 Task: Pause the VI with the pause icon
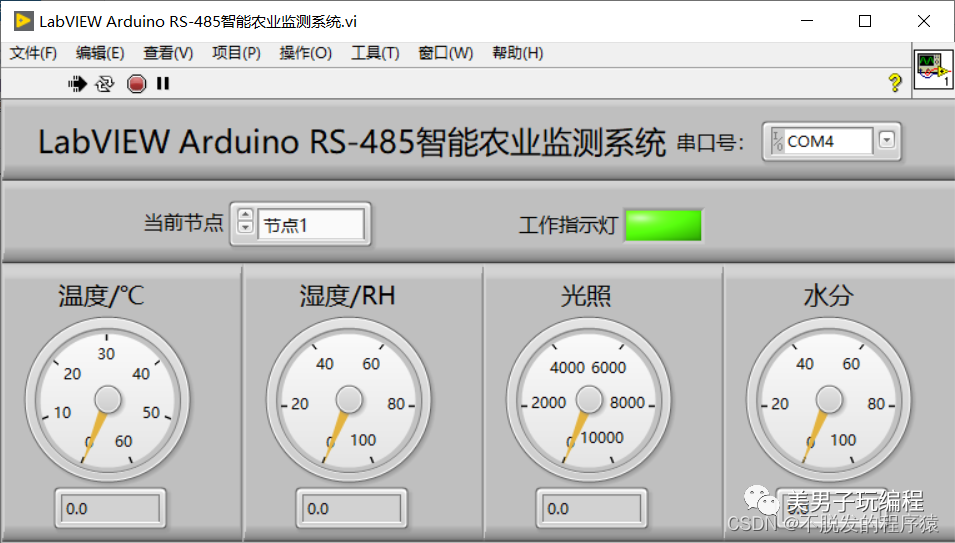(163, 83)
